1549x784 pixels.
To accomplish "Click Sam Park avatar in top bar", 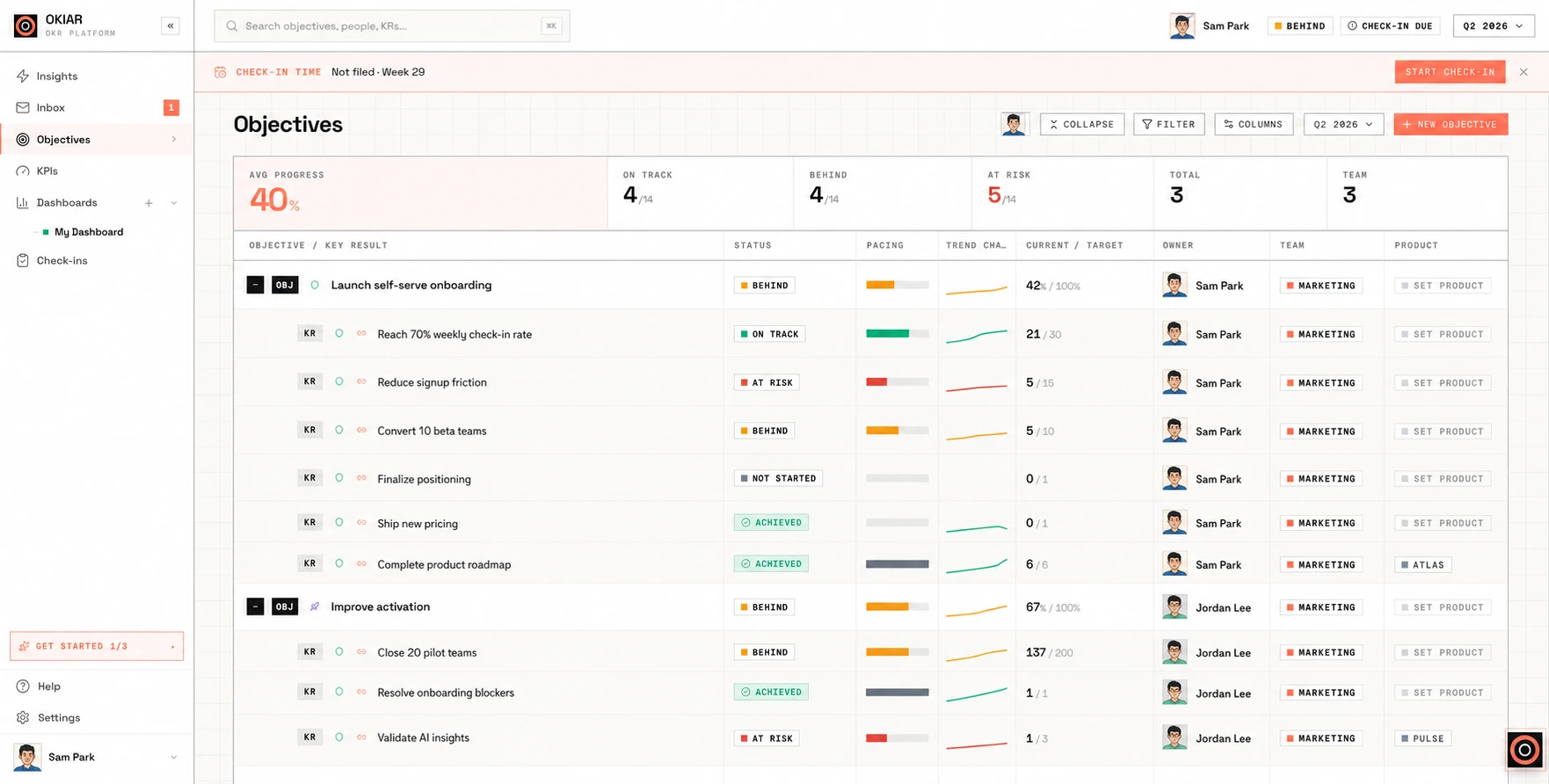I will [1182, 26].
